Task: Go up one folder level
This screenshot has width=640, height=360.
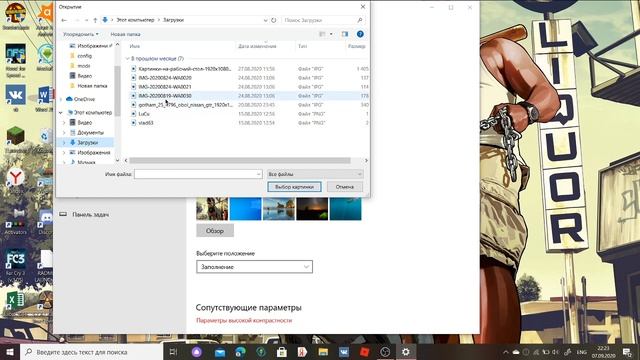Action: (x=95, y=20)
